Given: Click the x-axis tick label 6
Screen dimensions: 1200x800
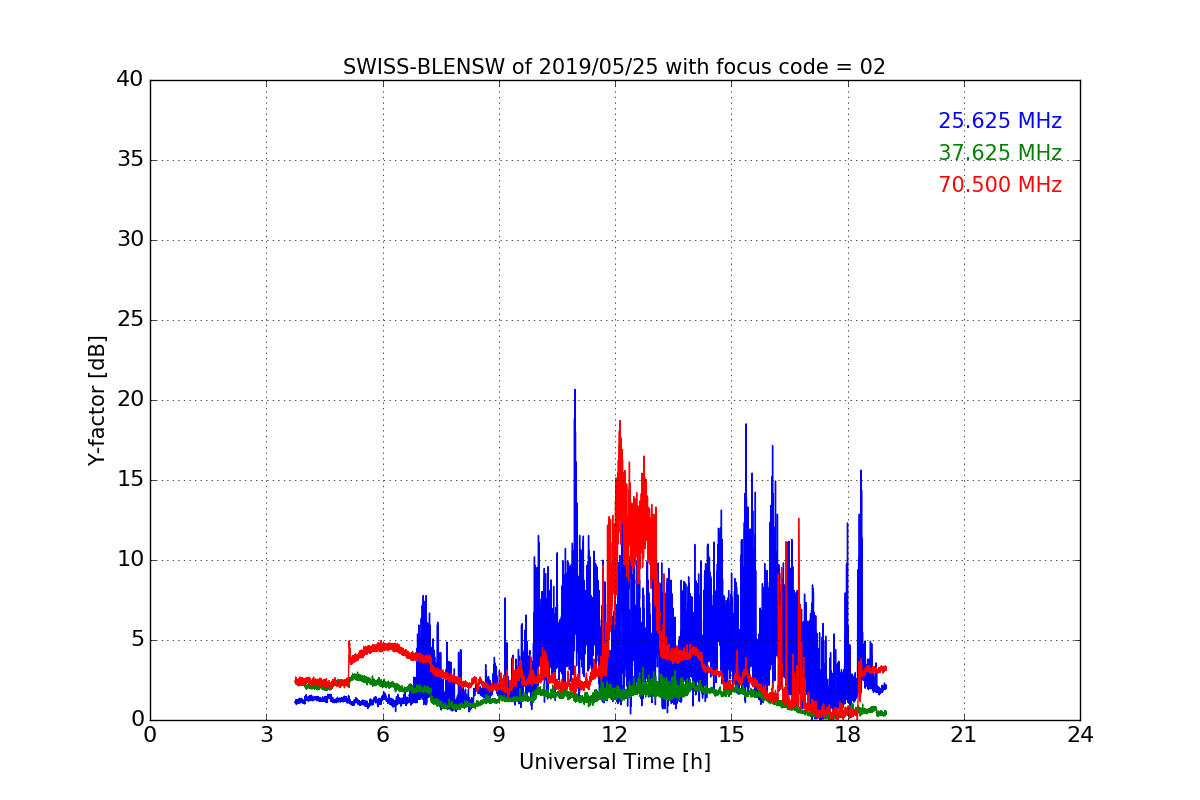Looking at the screenshot, I should [382, 735].
